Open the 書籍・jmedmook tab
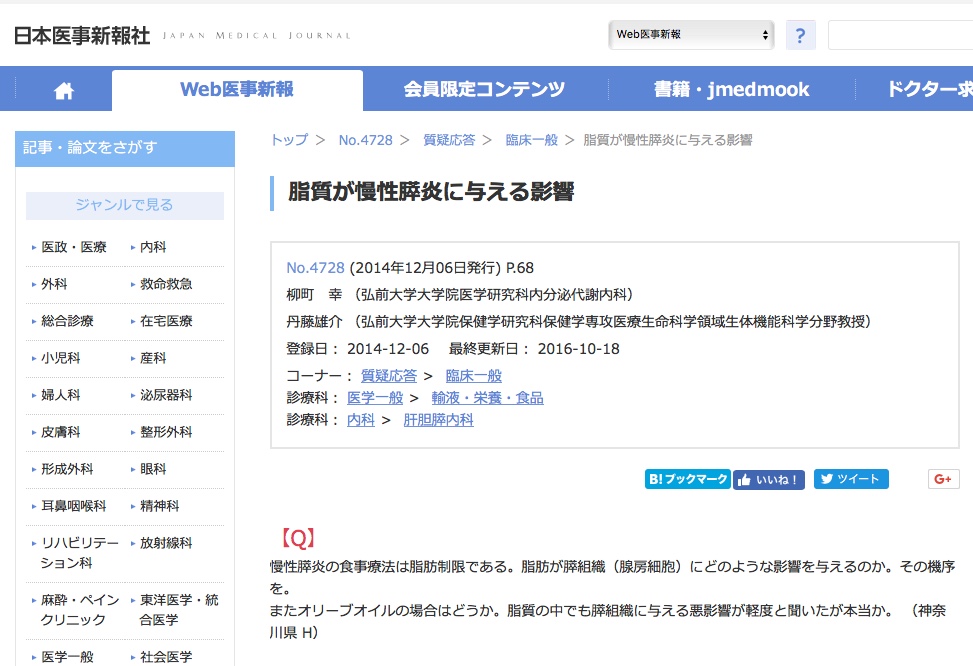Viewport: 973px width, 666px height. (x=731, y=90)
